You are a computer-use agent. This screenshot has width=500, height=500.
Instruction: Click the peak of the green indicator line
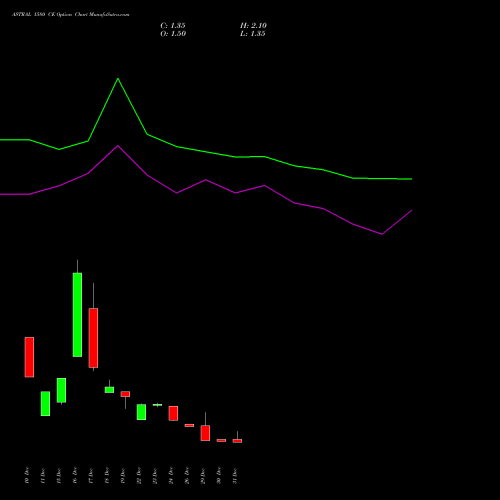click(118, 79)
